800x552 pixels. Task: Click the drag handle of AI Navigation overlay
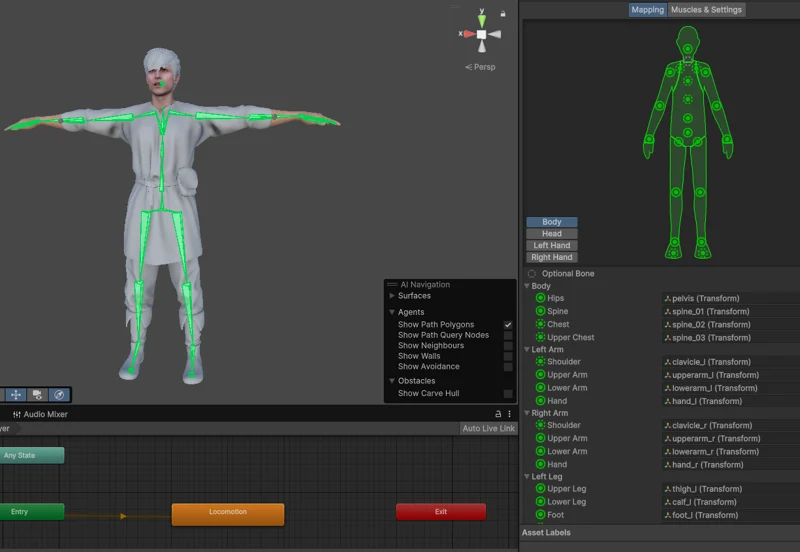tap(392, 284)
